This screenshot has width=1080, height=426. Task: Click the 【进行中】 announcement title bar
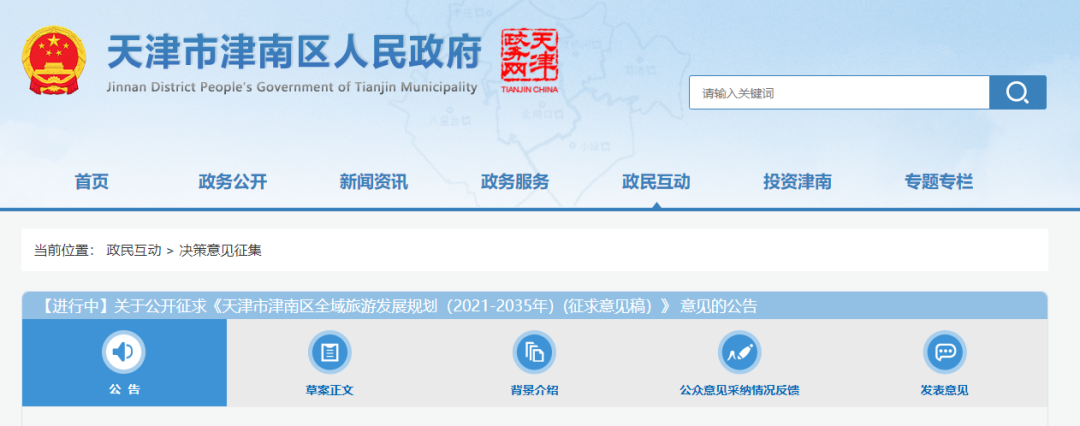534,305
